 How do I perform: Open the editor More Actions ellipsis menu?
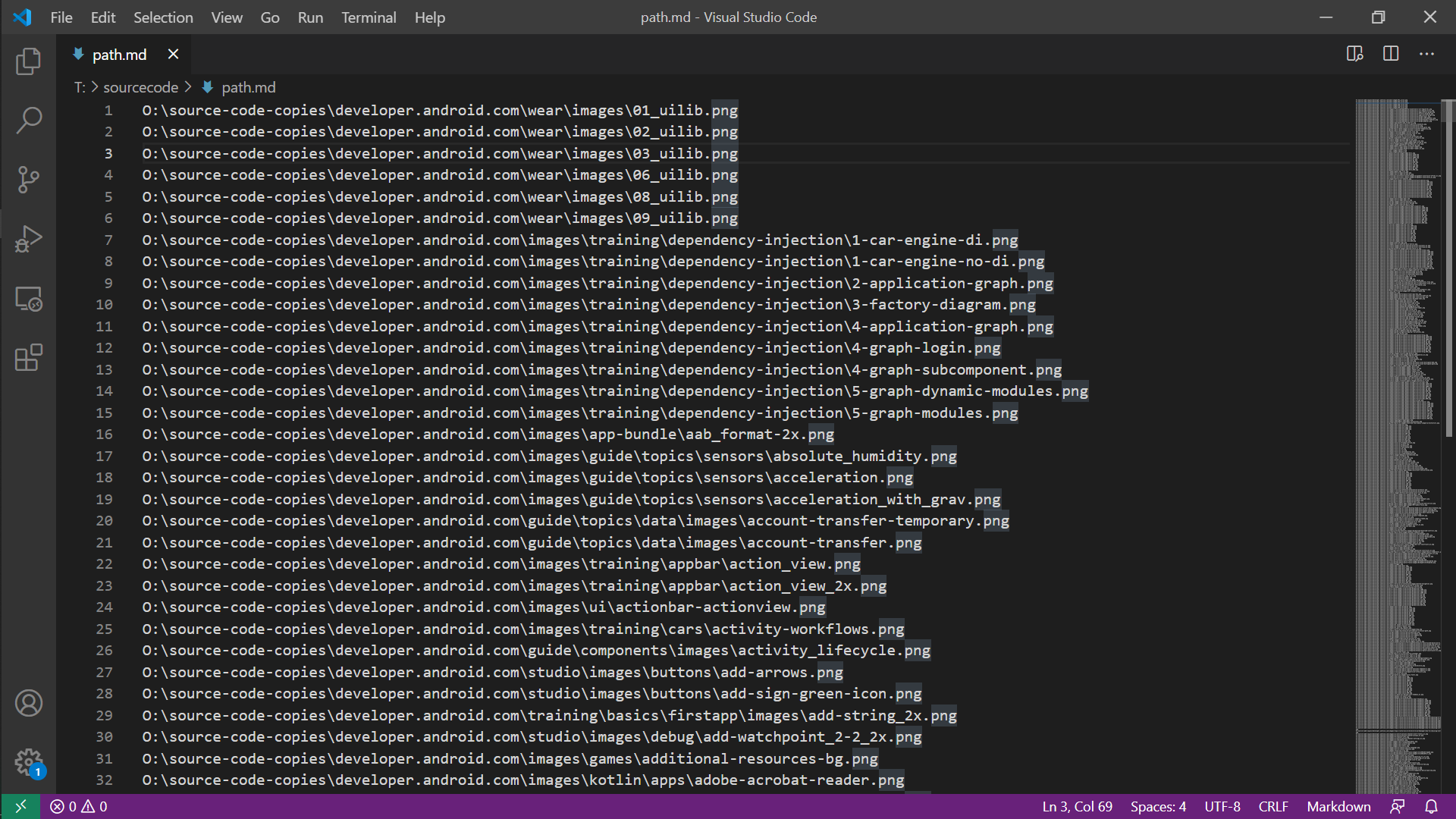click(1426, 54)
